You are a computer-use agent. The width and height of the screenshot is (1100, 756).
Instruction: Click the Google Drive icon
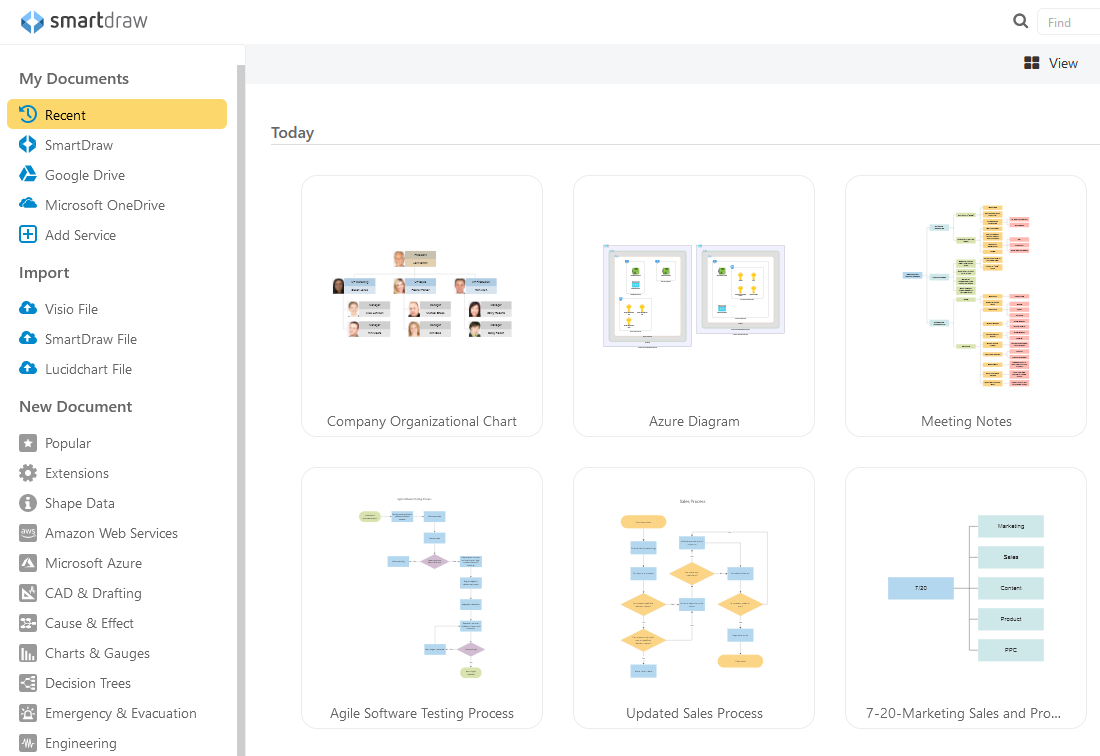[x=28, y=175]
